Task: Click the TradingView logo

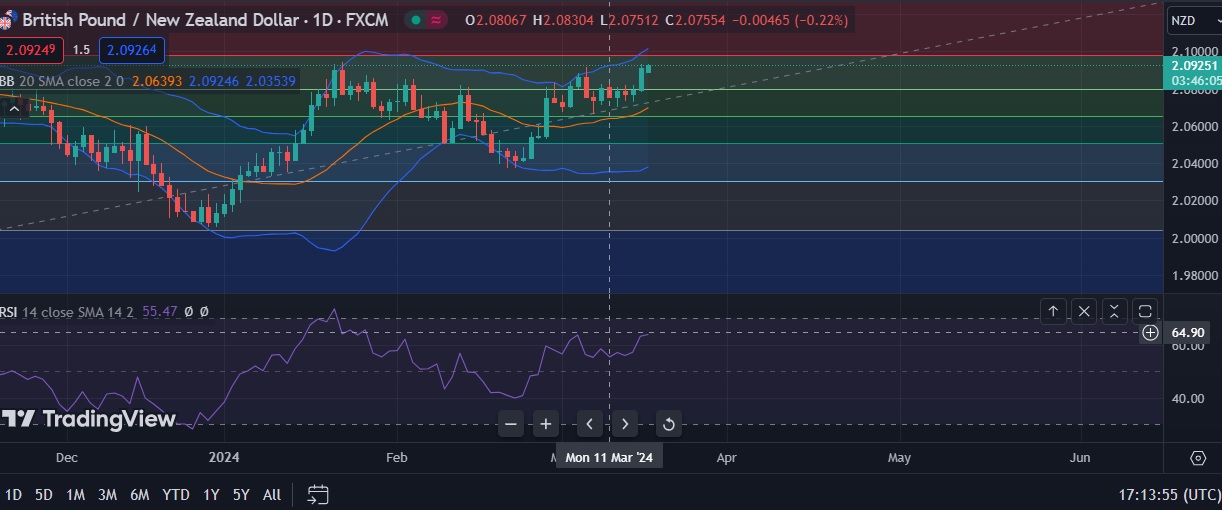Action: click(x=88, y=419)
